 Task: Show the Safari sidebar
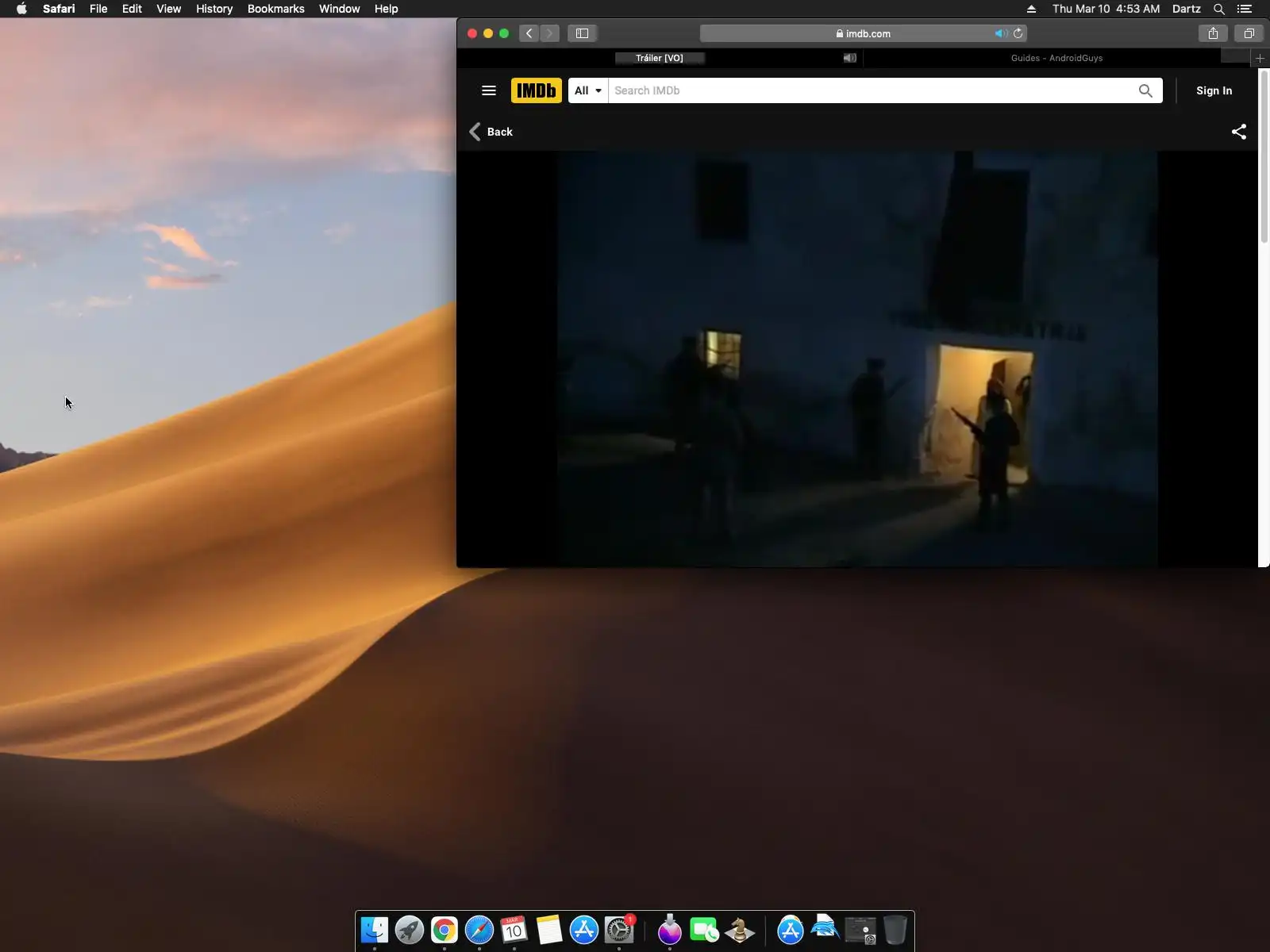pos(582,33)
